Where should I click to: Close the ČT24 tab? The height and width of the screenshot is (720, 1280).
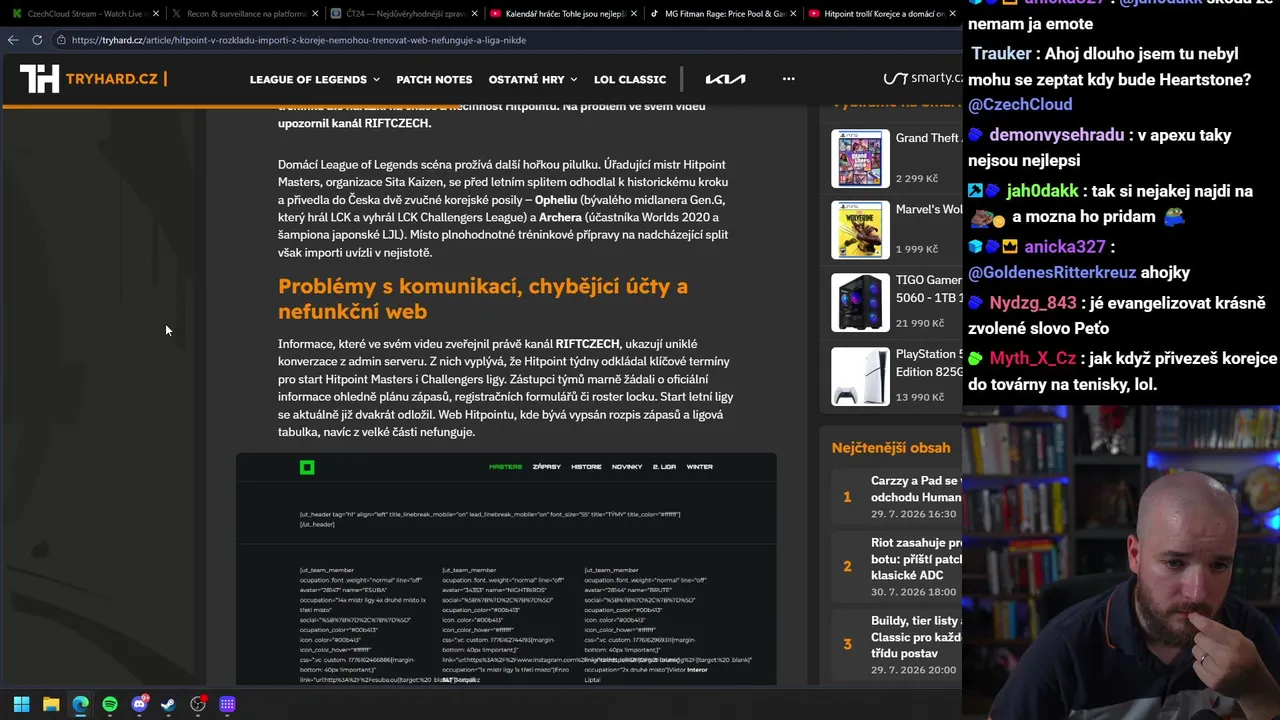coord(475,14)
